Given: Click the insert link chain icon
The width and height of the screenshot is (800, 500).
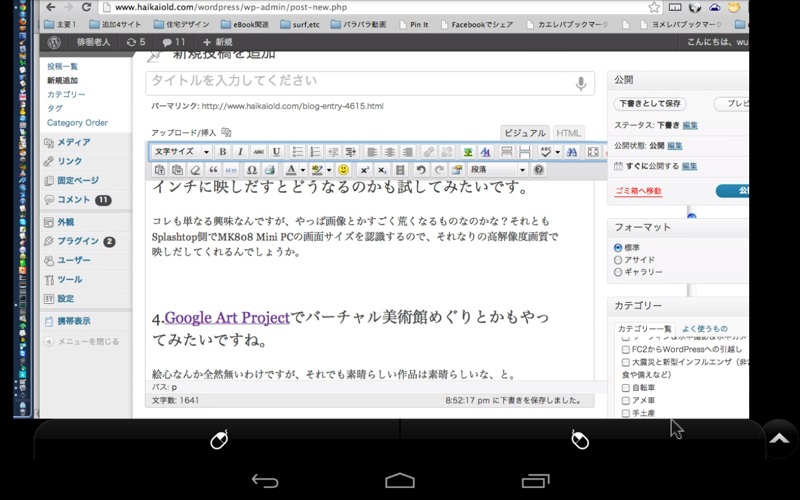Looking at the screenshot, I should tap(429, 152).
